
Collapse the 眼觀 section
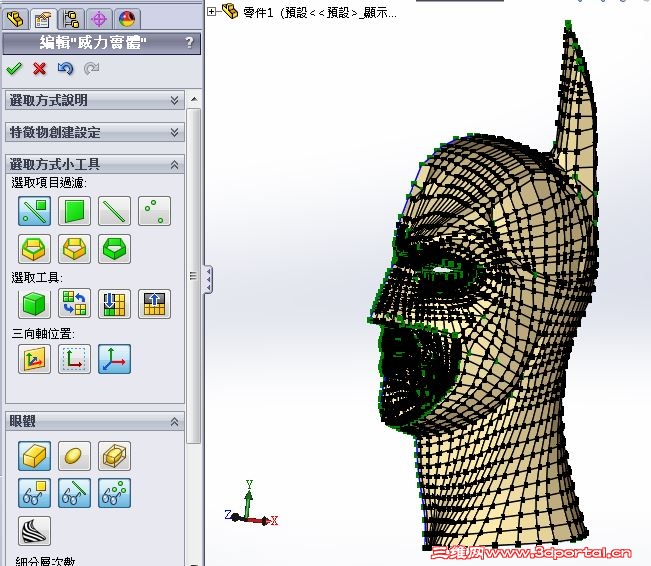[95, 421]
